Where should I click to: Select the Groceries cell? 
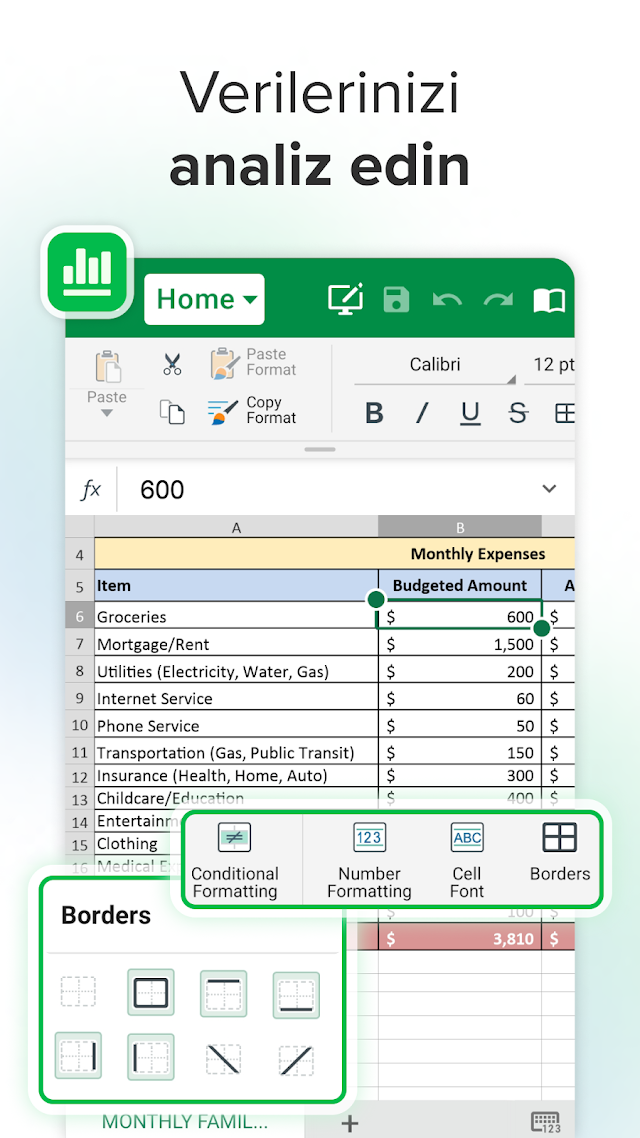pyautogui.click(x=237, y=617)
